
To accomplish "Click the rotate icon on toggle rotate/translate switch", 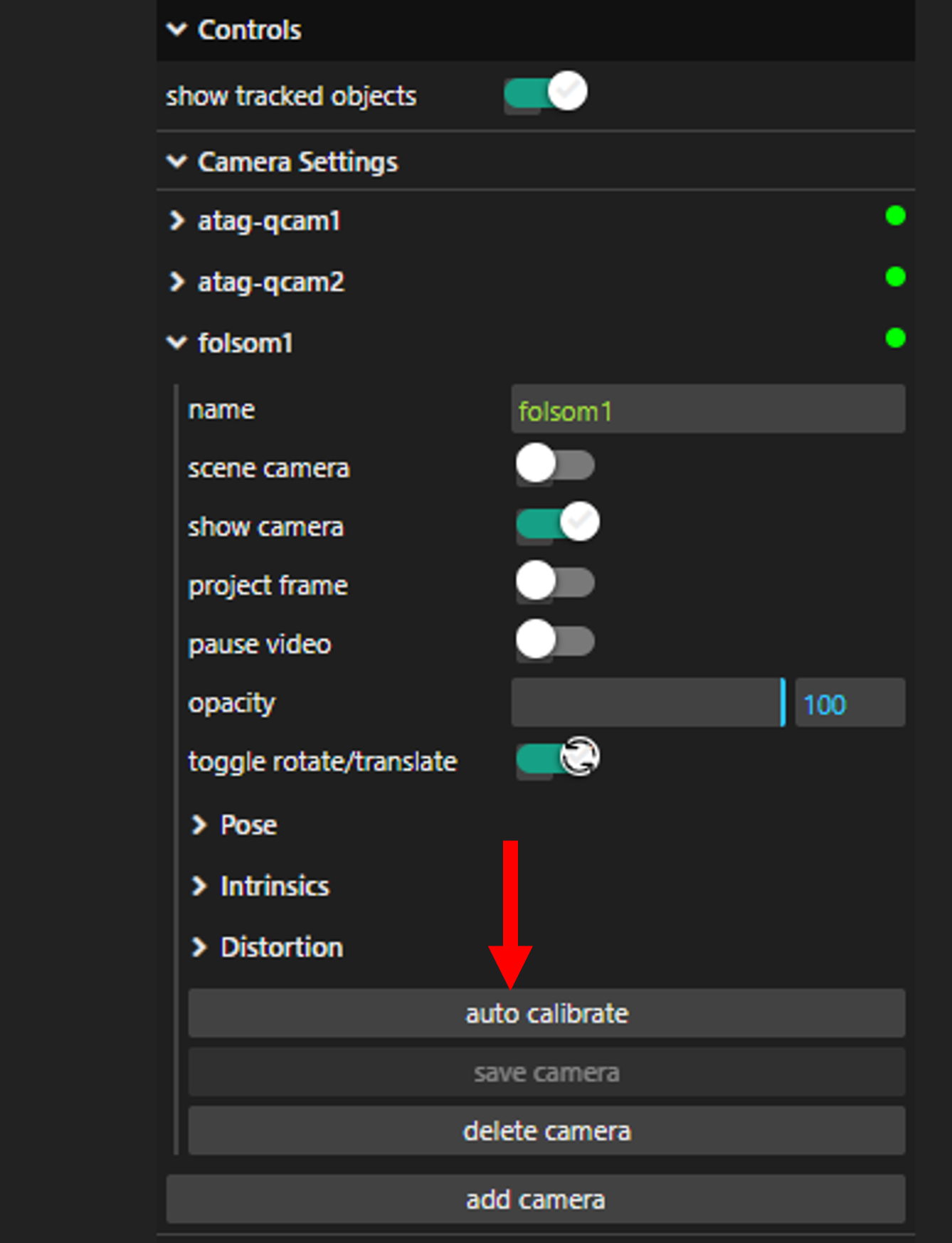I will (x=582, y=758).
